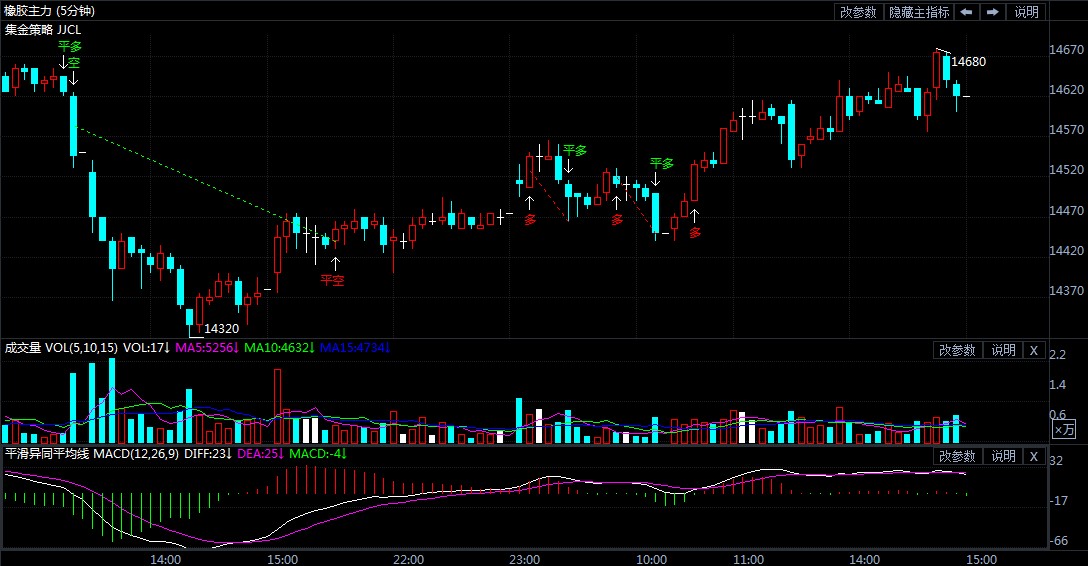The height and width of the screenshot is (566, 1088).
Task: Click 隐藏主指标 to hide main indicator
Action: click(x=919, y=12)
